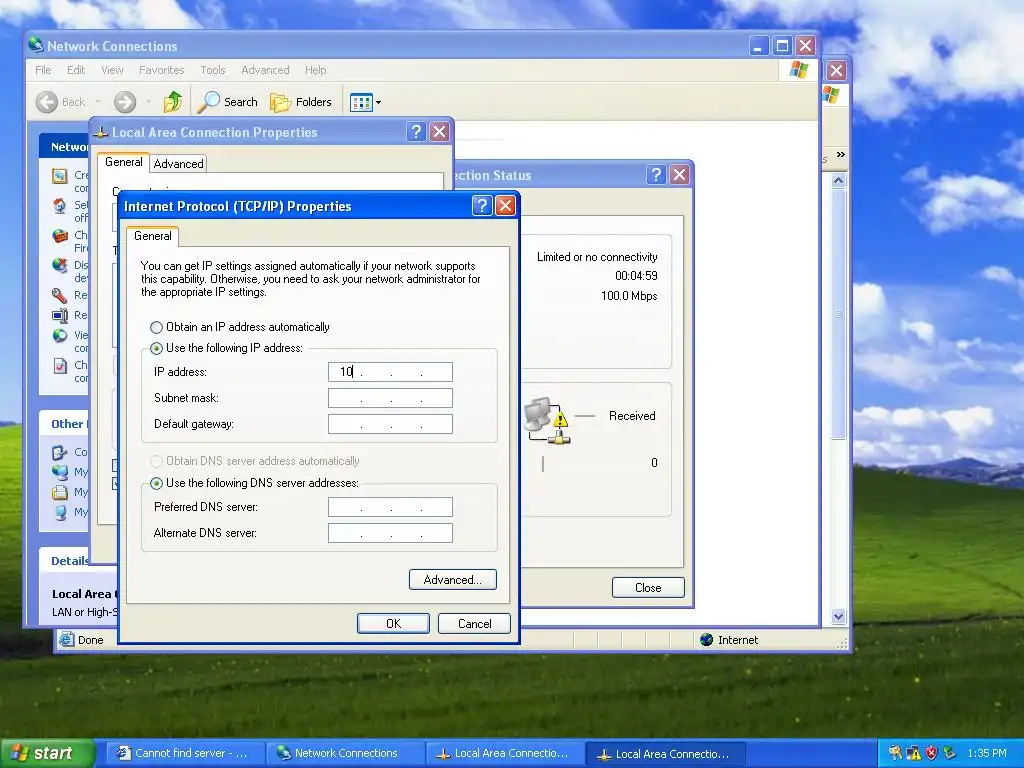This screenshot has height=768, width=1024.
Task: Select Use the following IP address radio
Action: pyautogui.click(x=156, y=348)
